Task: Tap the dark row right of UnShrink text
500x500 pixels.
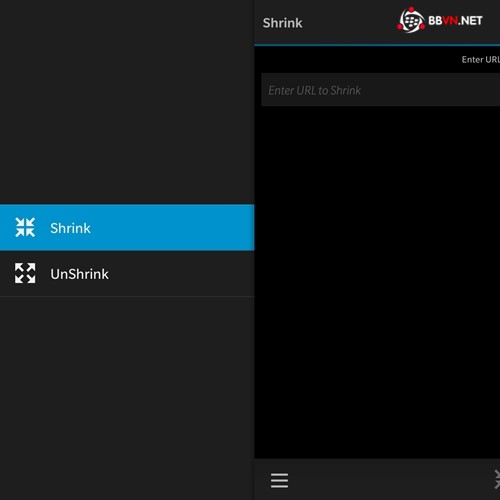Action: (182, 273)
